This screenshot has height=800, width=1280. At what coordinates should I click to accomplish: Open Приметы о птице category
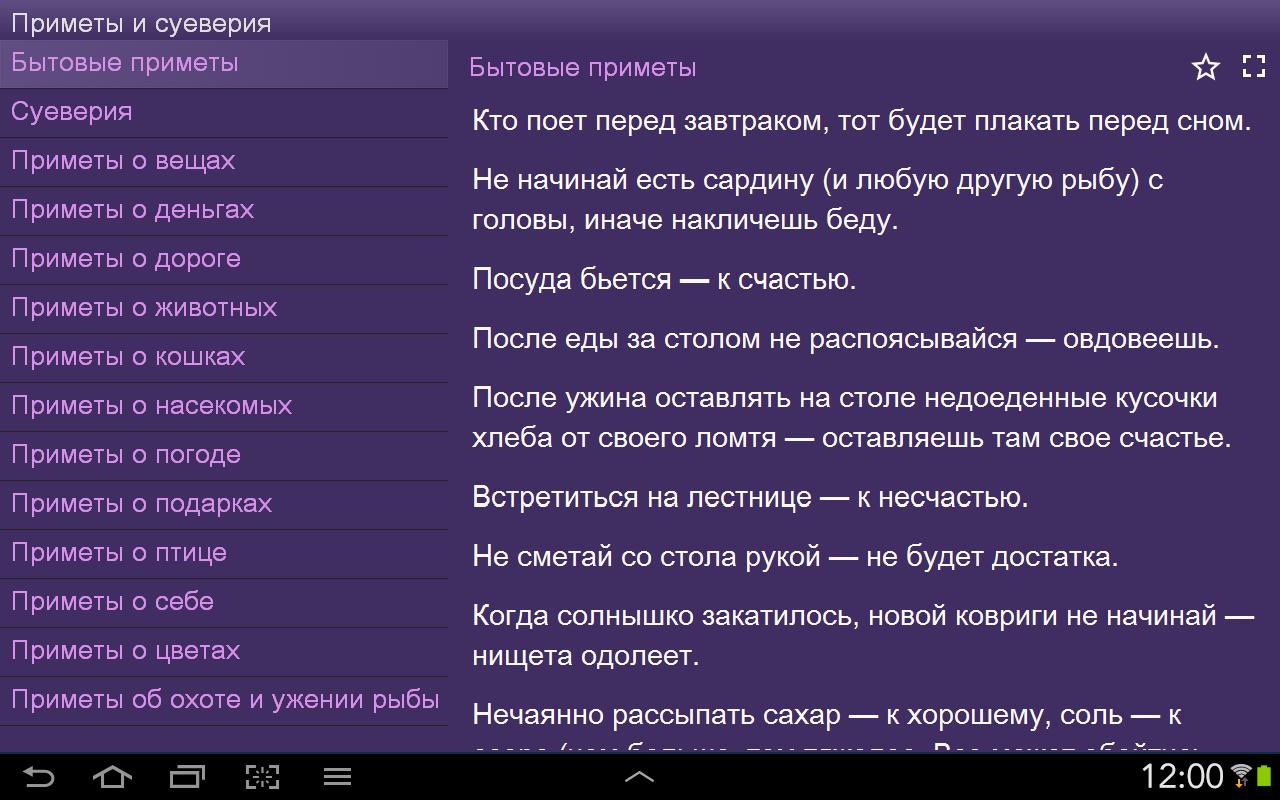[224, 553]
